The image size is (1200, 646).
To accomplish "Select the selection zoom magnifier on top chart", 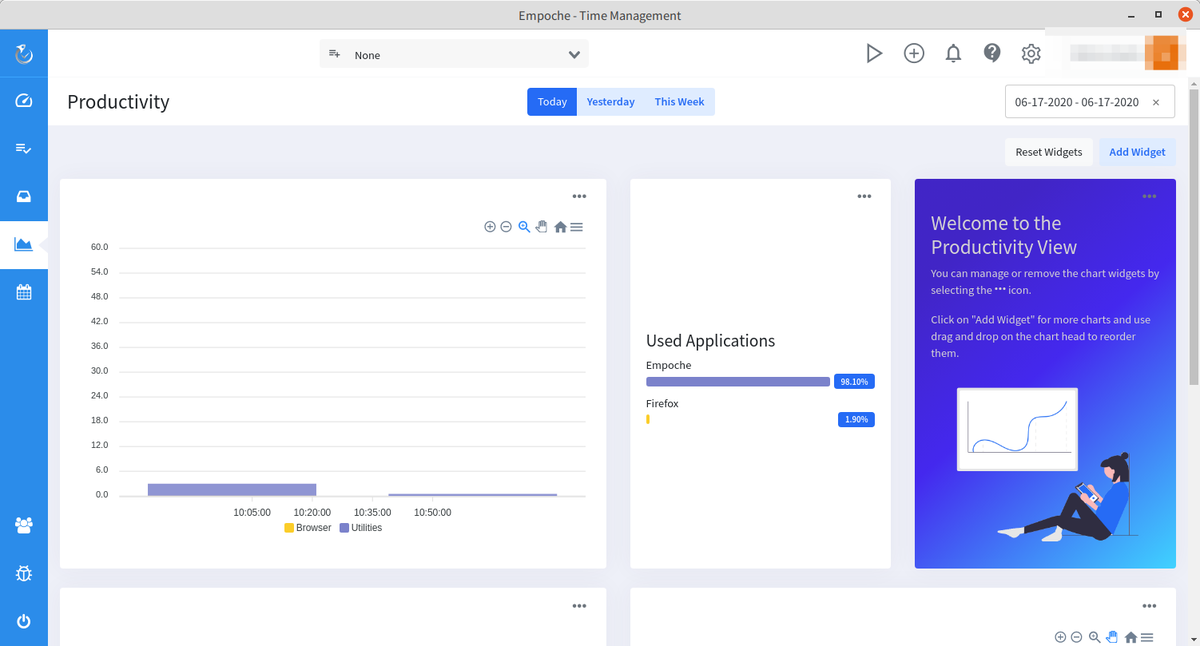I will point(524,227).
